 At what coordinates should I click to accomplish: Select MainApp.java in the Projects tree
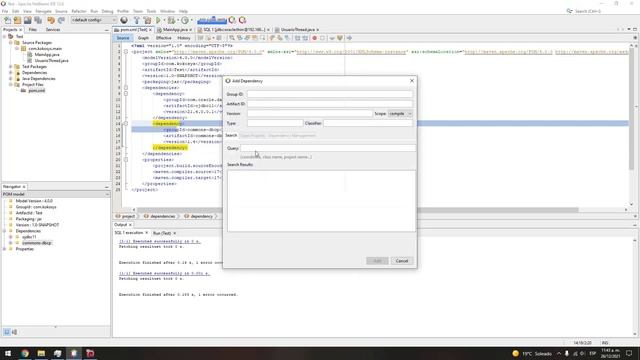click(47, 54)
